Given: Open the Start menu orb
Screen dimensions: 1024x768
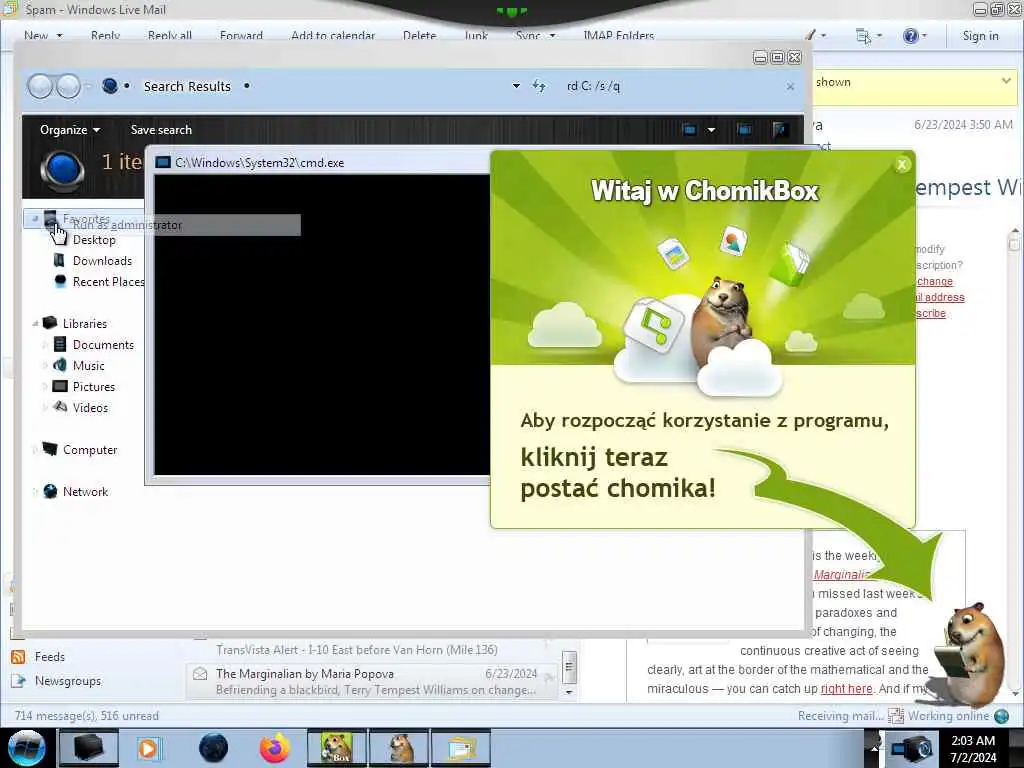Looking at the screenshot, I should click(x=26, y=748).
